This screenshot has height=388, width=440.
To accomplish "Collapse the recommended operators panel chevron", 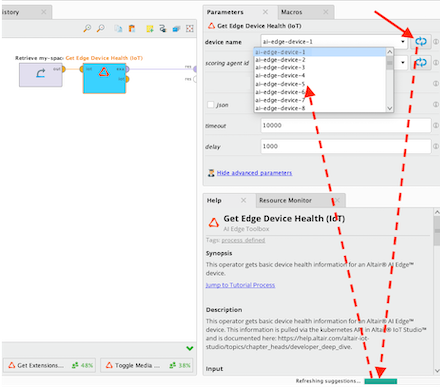I will (x=190, y=348).
